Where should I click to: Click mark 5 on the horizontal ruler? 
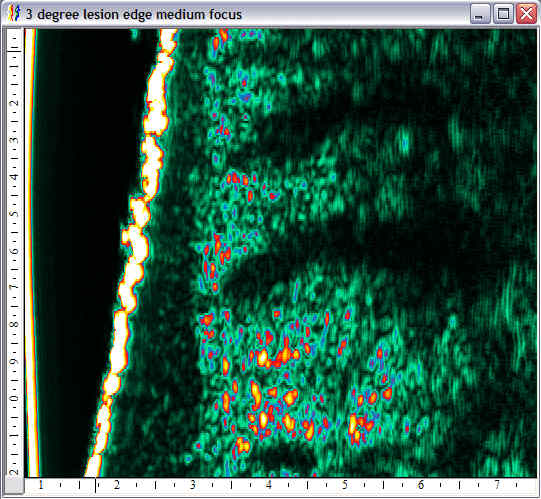pyautogui.click(x=345, y=485)
